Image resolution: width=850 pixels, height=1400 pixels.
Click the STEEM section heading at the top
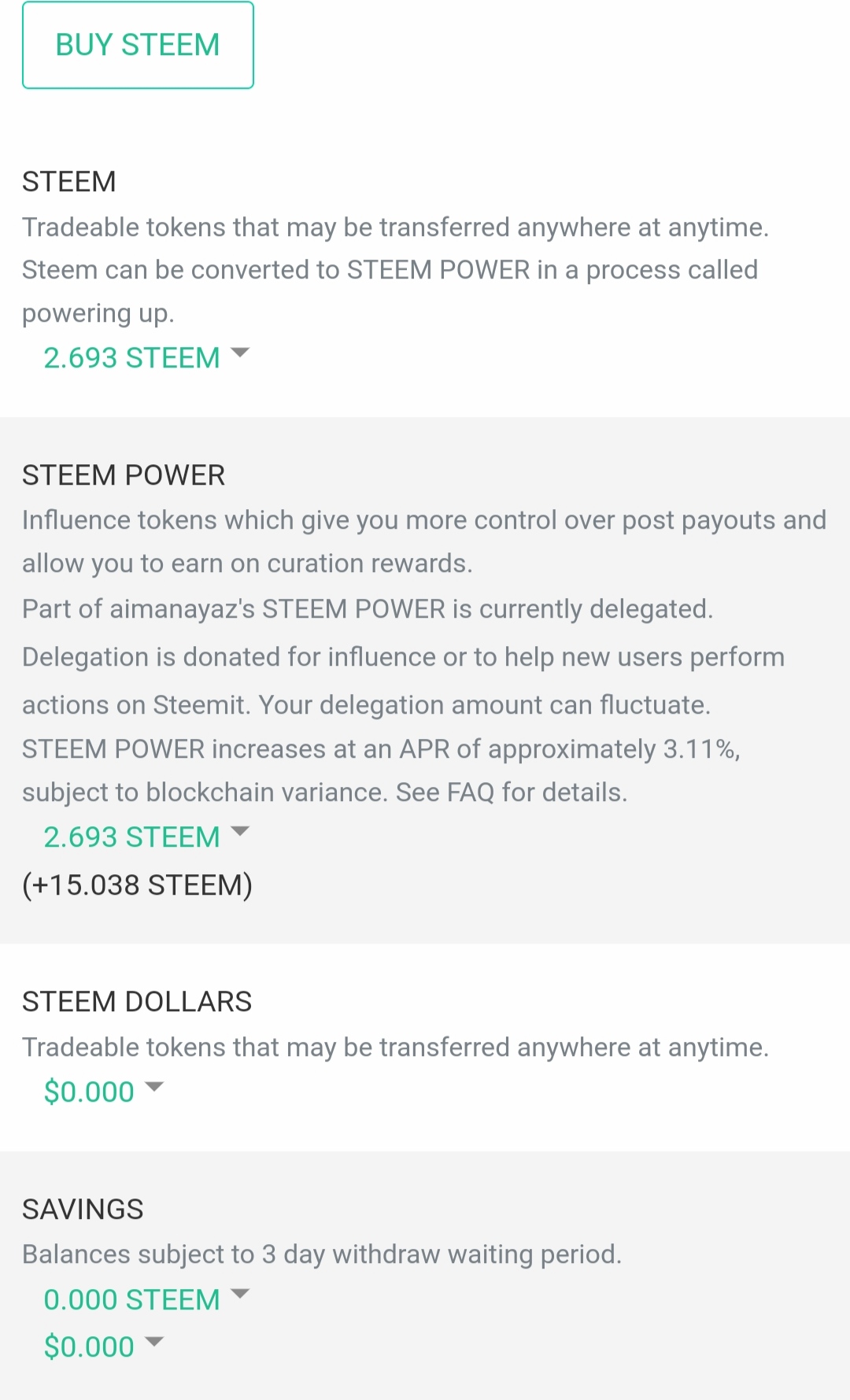(x=69, y=182)
